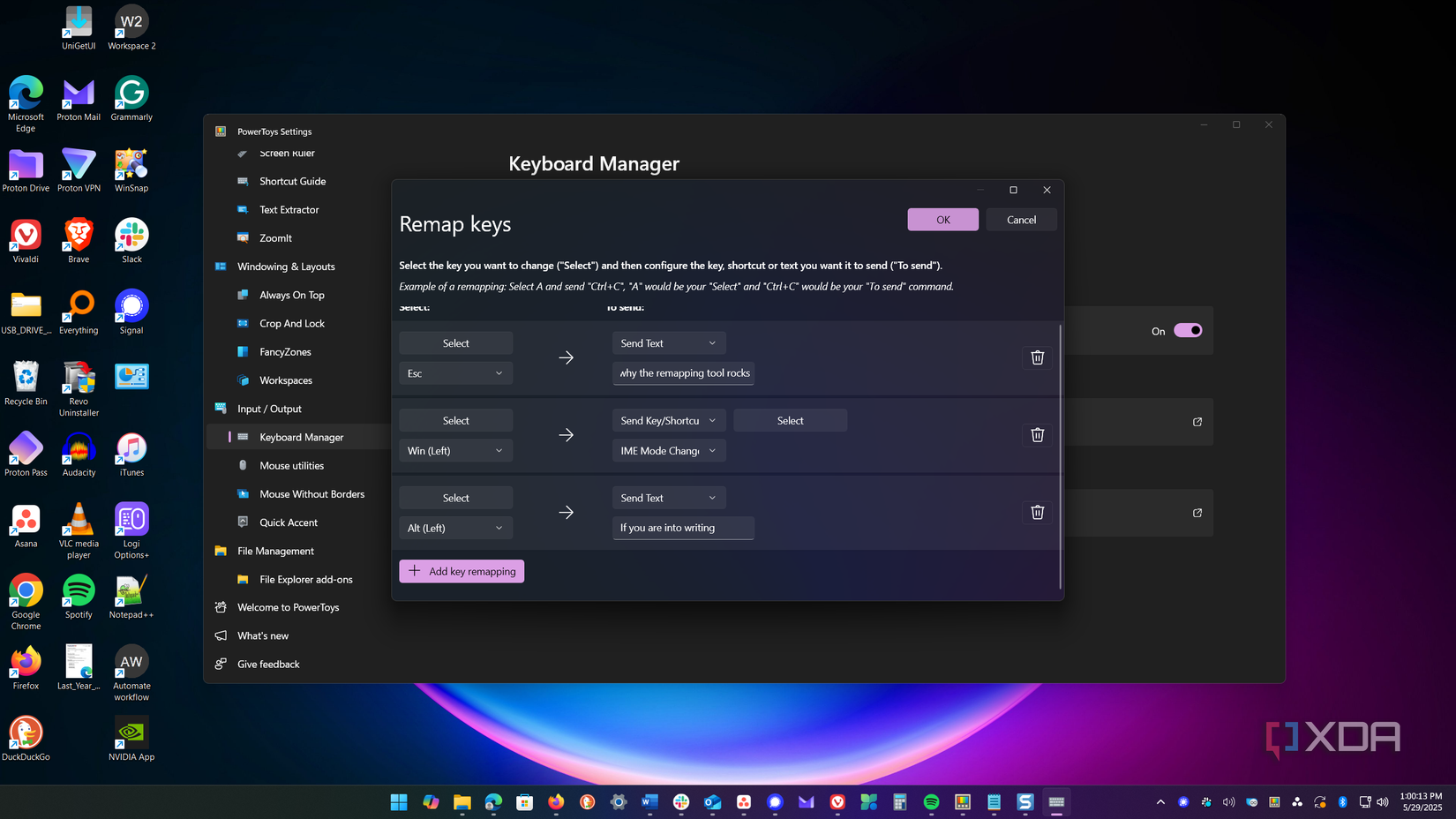Delete the Alt (Left) remapping row
This screenshot has width=1456, height=819.
1037,513
